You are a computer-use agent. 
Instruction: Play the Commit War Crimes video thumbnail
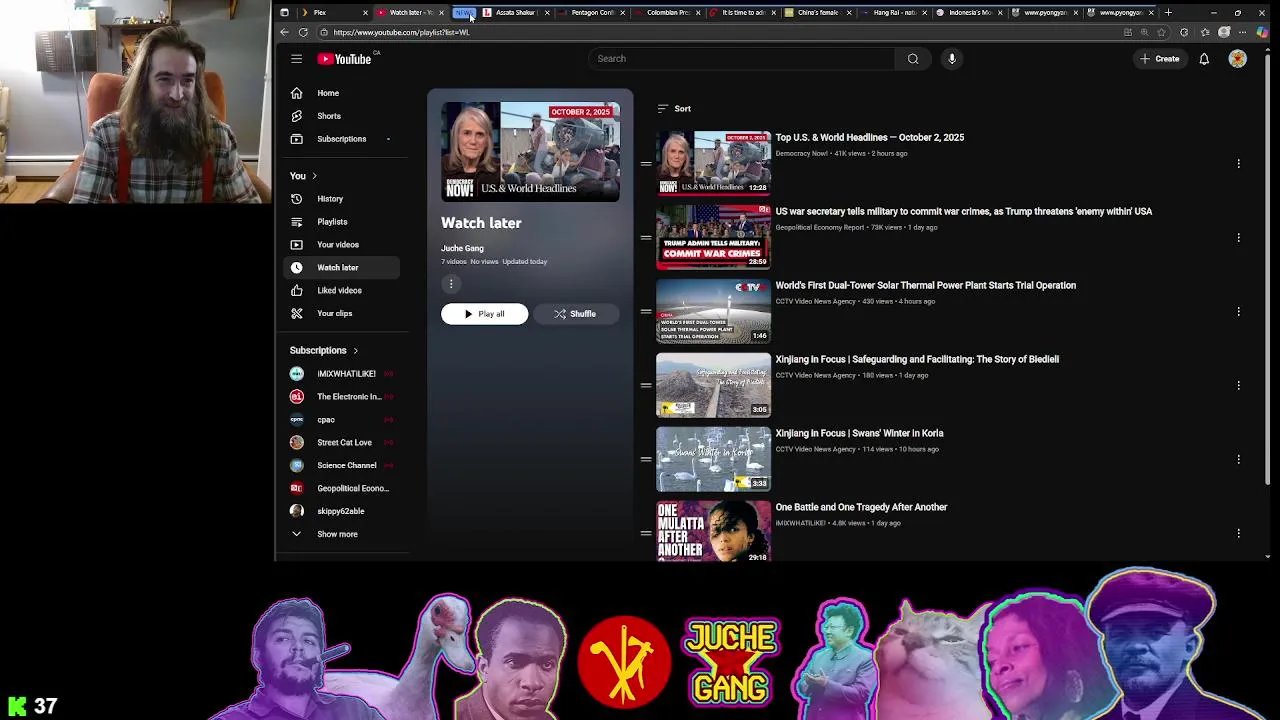[x=713, y=237]
